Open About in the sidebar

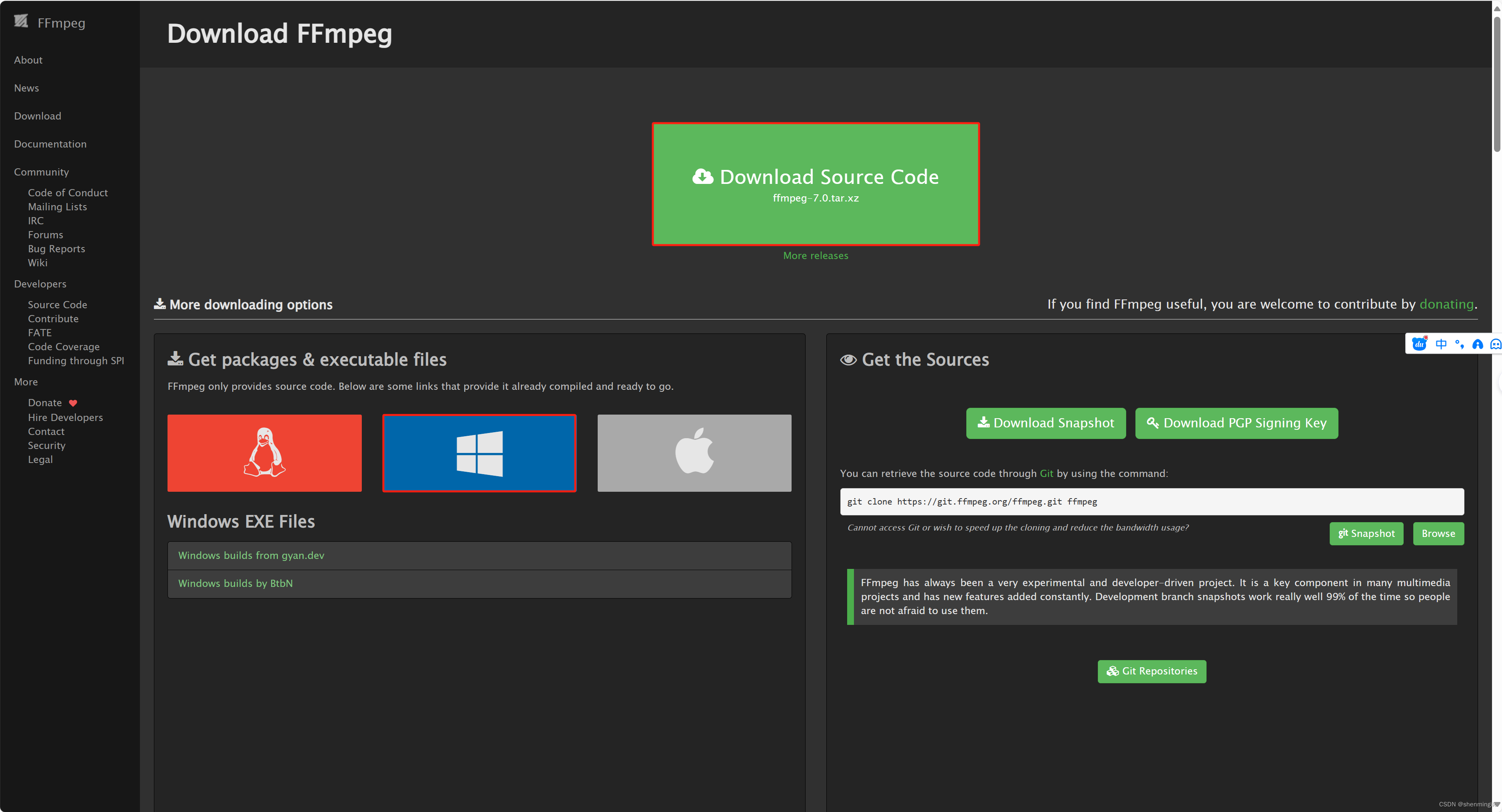point(28,60)
